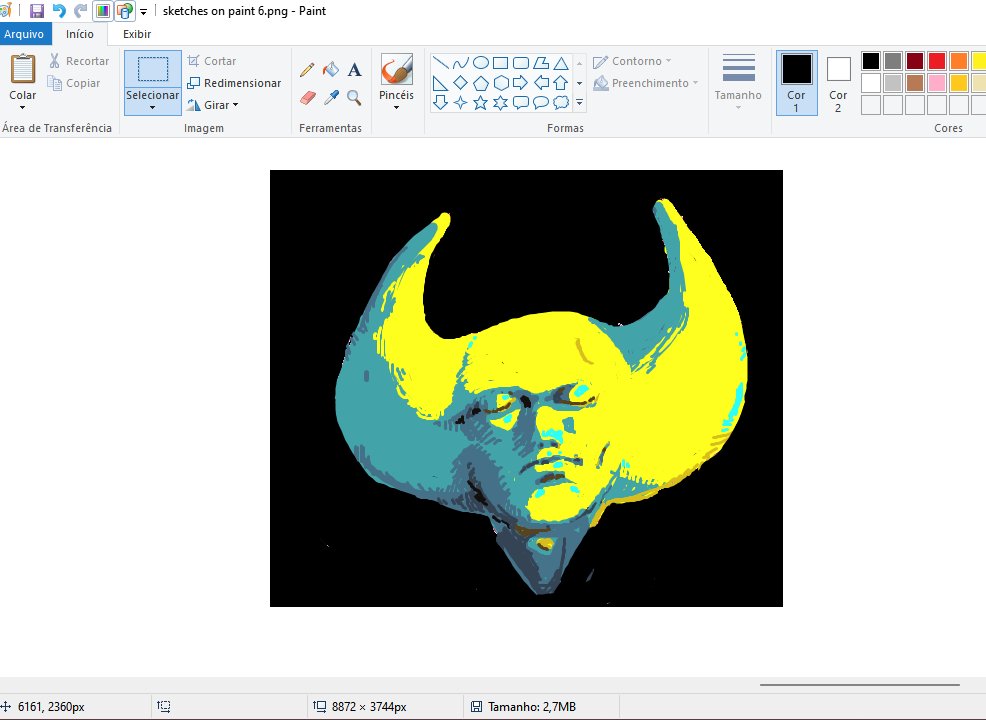986x720 pixels.
Task: Choose the Four-point star shape
Action: point(460,102)
